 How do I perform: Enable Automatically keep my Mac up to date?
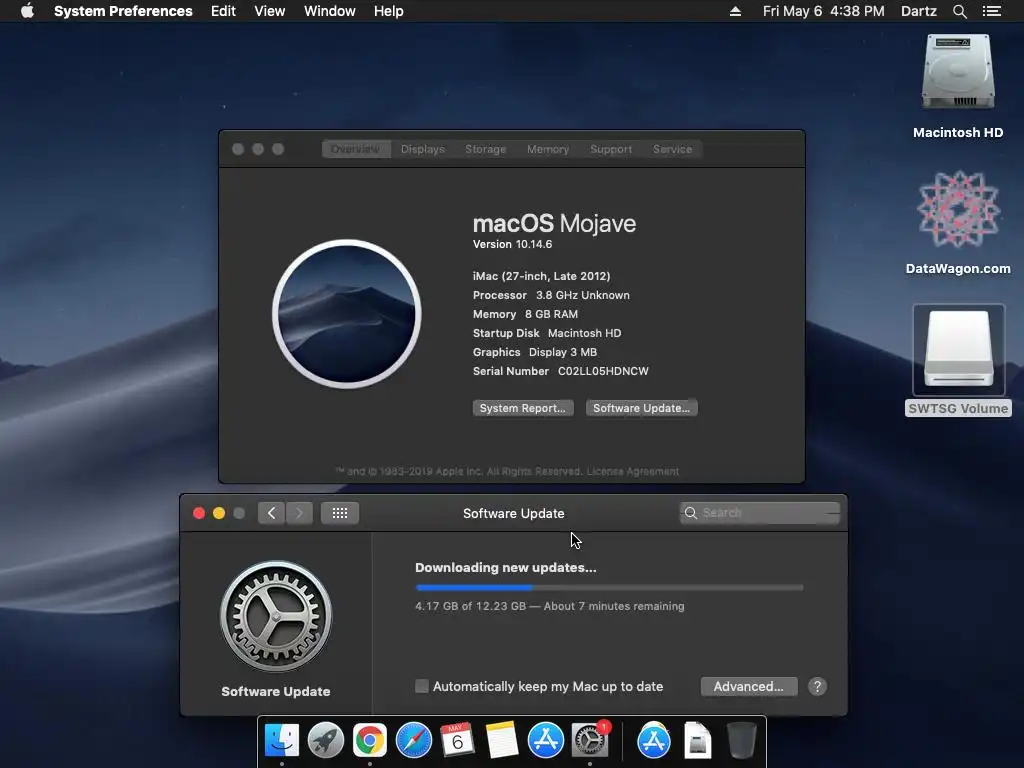point(422,686)
